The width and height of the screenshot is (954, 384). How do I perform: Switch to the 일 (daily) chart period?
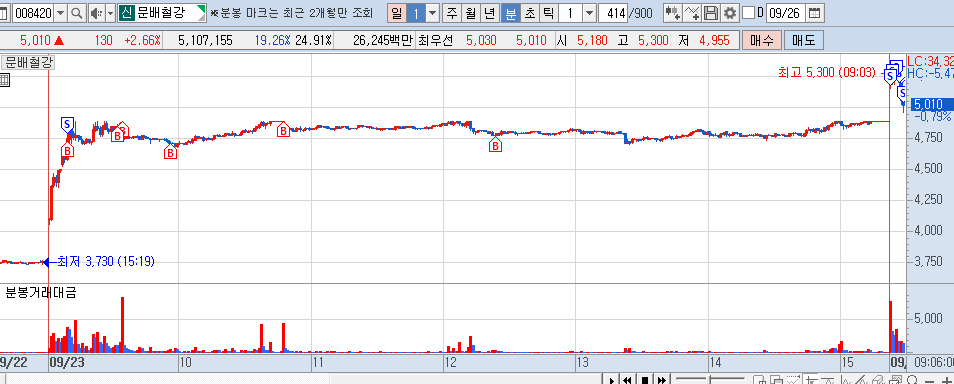(397, 13)
